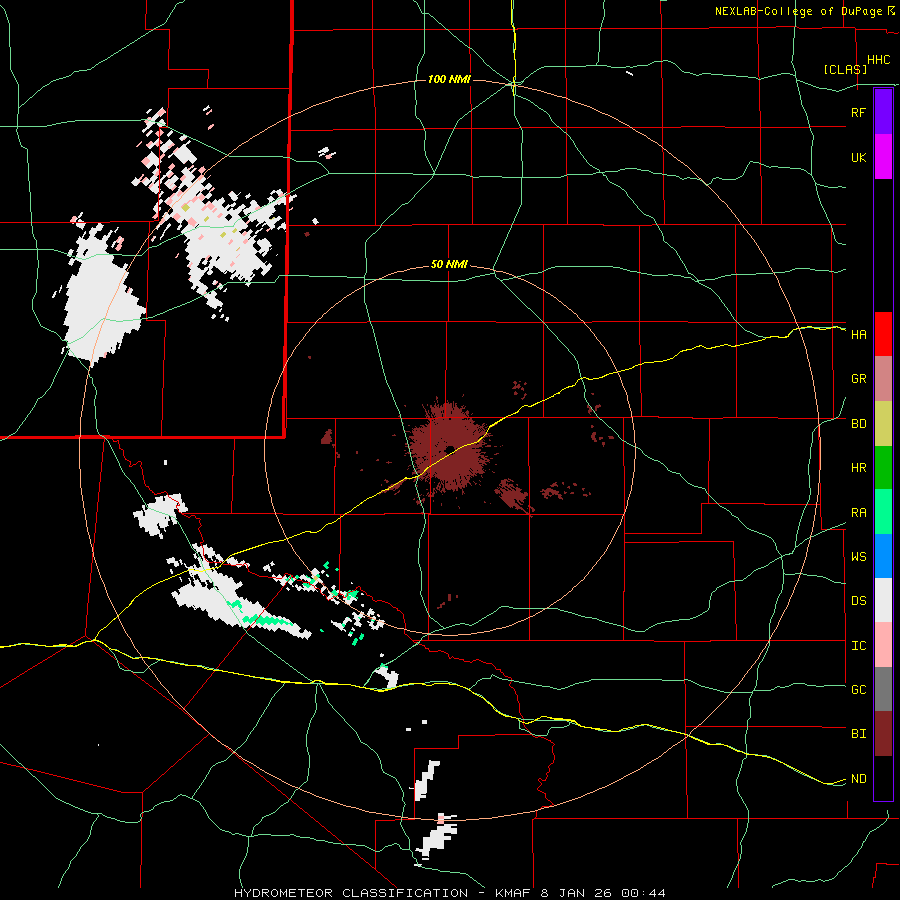Click the HR legend label
The width and height of the screenshot is (900, 900).
click(x=858, y=468)
